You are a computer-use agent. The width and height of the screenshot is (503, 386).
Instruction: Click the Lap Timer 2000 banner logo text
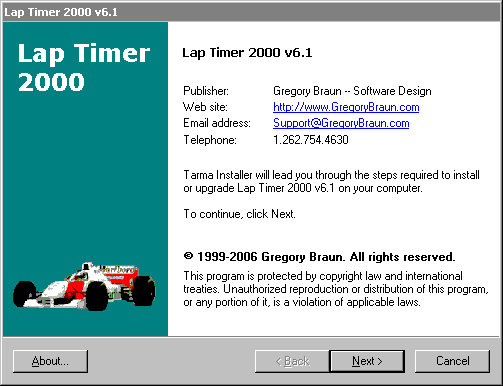(84, 67)
